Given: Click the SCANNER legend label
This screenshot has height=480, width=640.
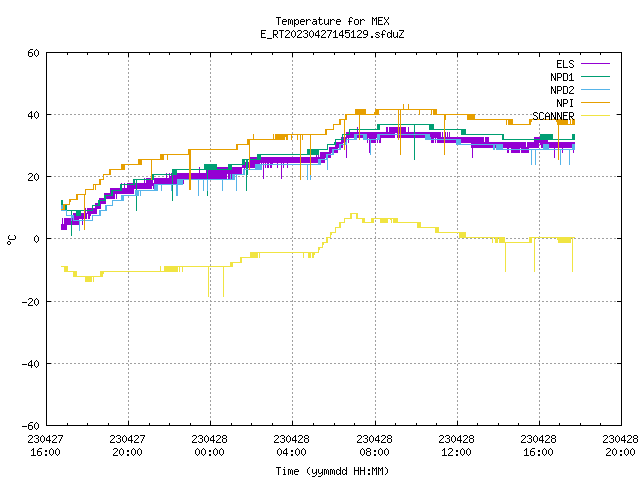Looking at the screenshot, I should coord(553,116).
